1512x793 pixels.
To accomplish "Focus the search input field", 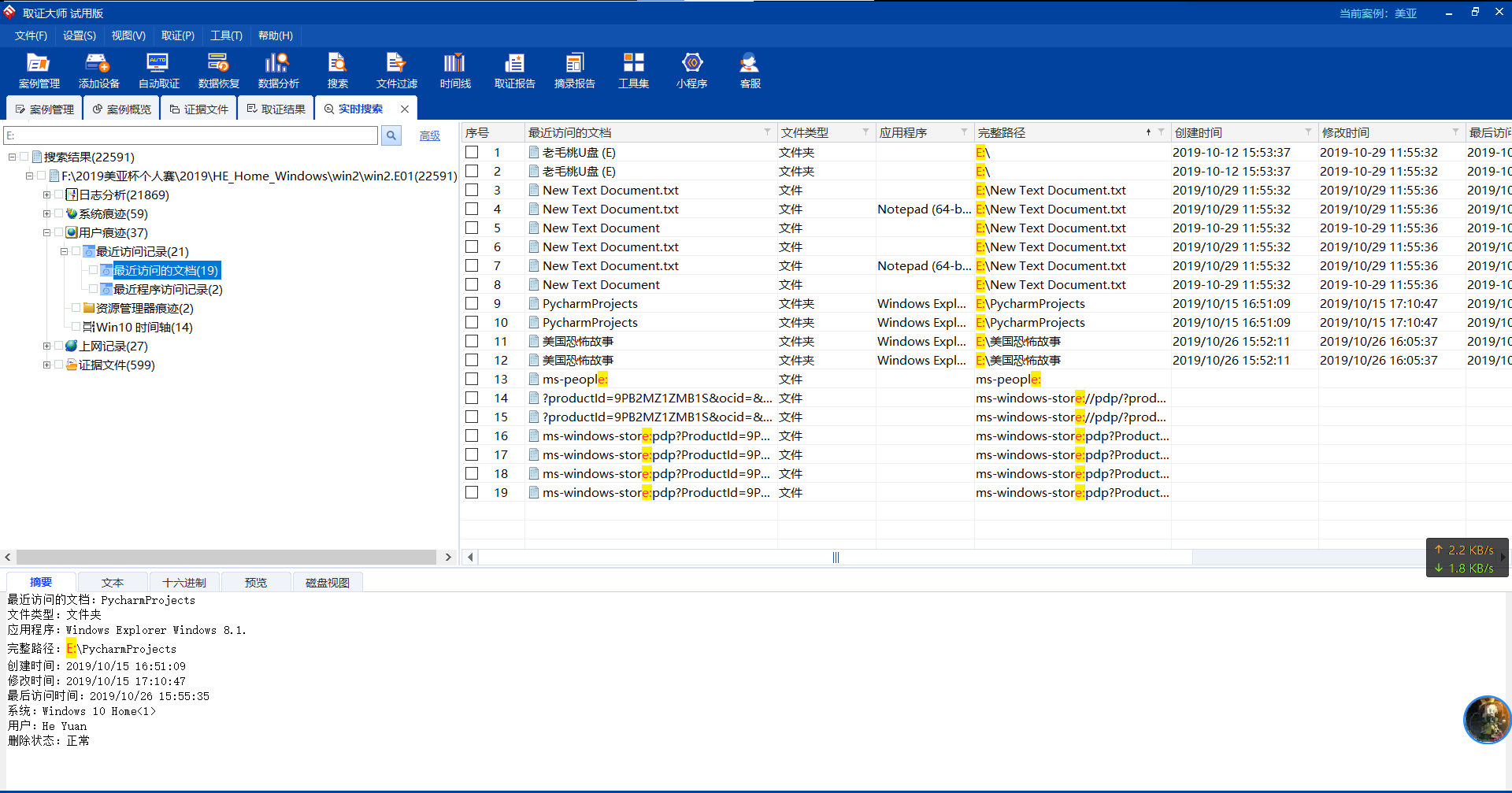I will 191,135.
